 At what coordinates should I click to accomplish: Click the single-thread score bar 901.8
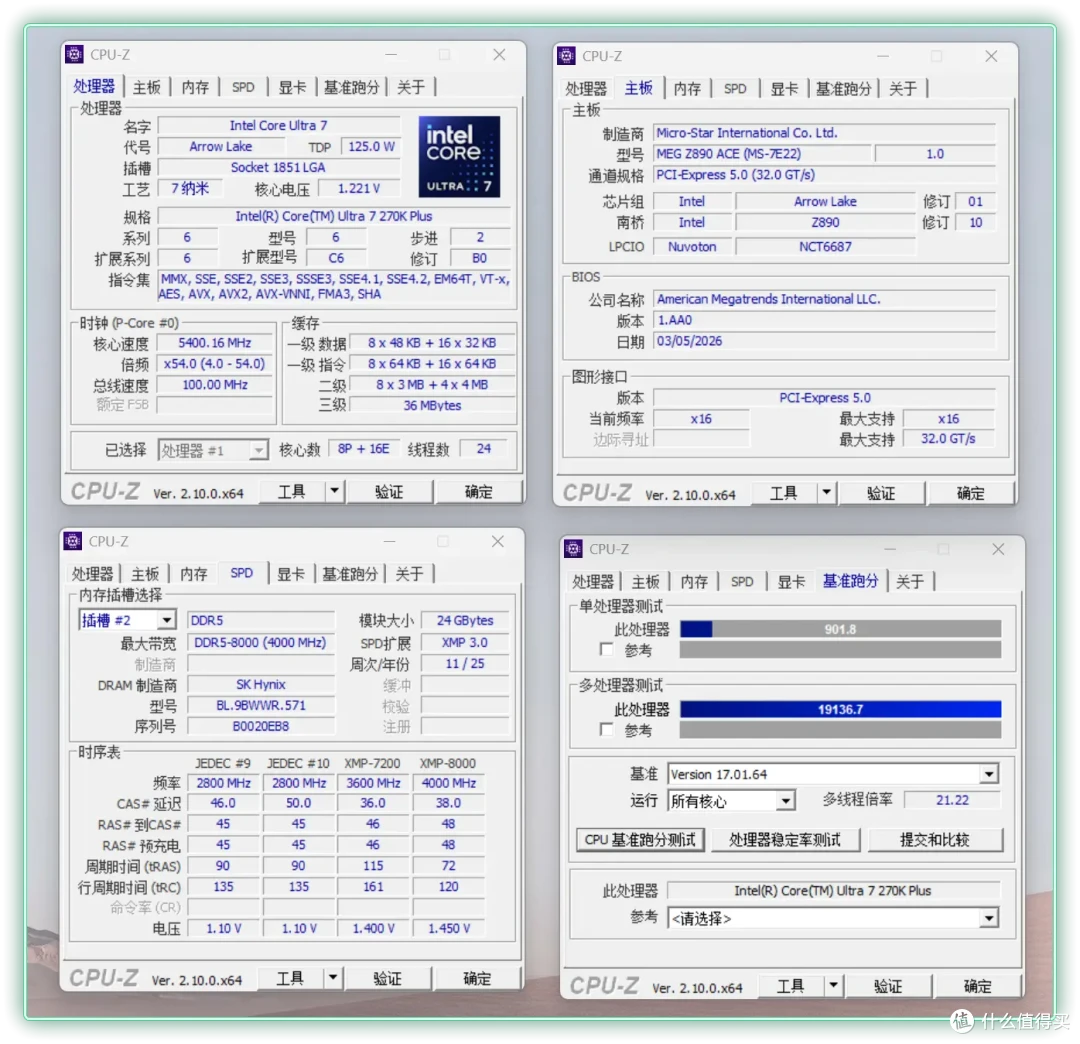tap(840, 629)
